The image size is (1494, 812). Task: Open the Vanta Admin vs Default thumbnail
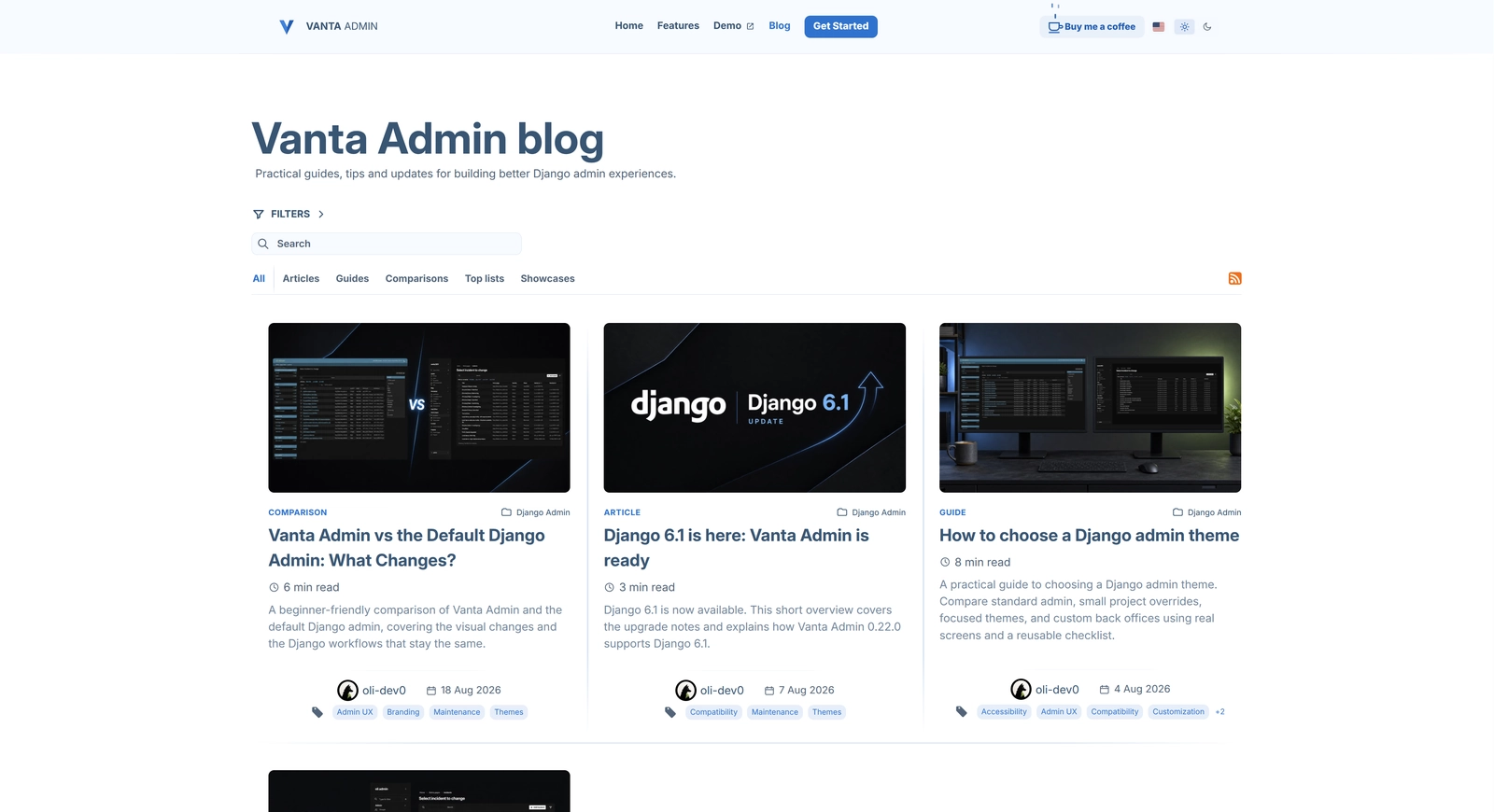419,408
